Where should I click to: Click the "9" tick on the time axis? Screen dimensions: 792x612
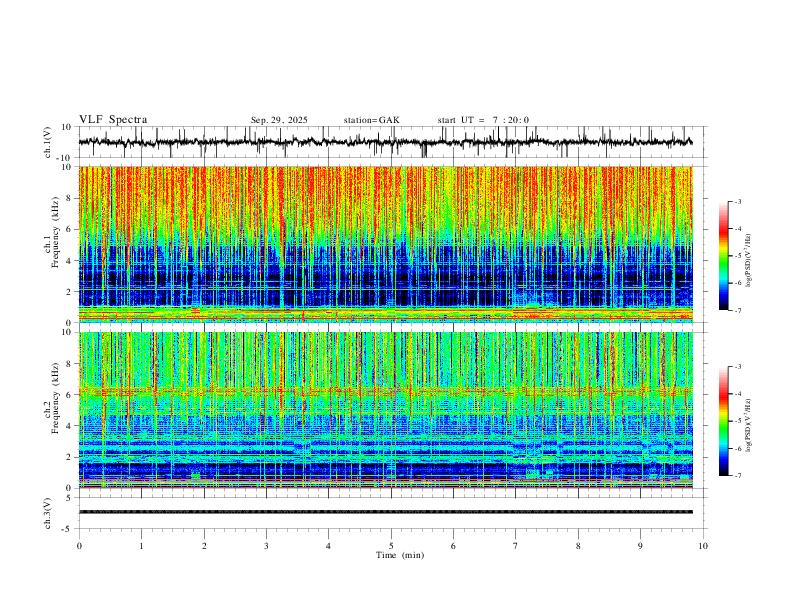(x=640, y=546)
